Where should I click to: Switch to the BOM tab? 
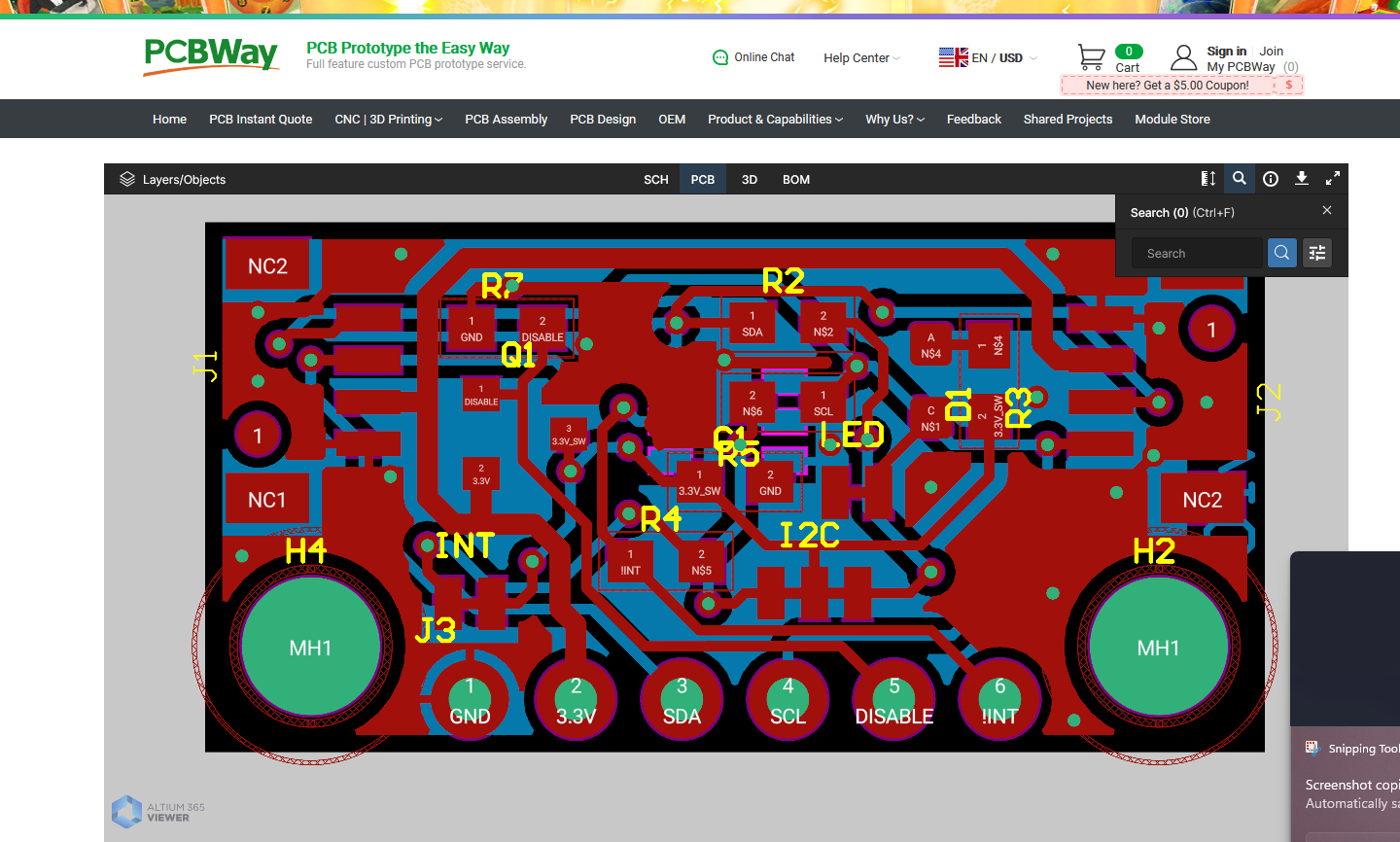pos(796,179)
